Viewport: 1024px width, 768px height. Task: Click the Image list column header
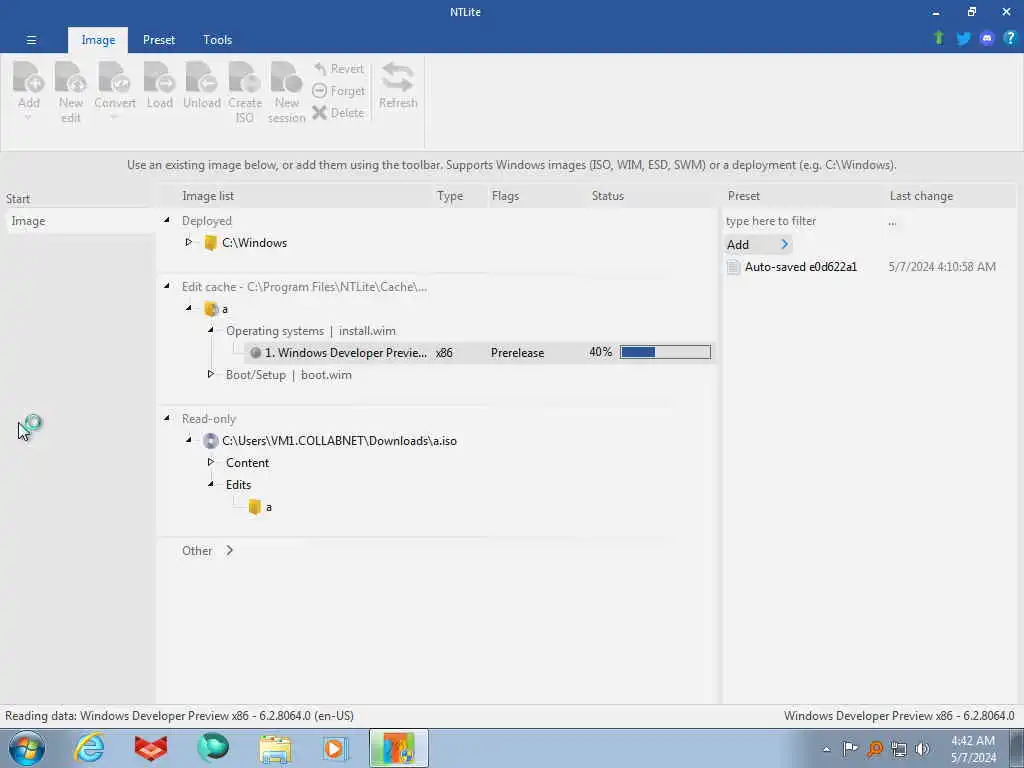[x=208, y=196]
